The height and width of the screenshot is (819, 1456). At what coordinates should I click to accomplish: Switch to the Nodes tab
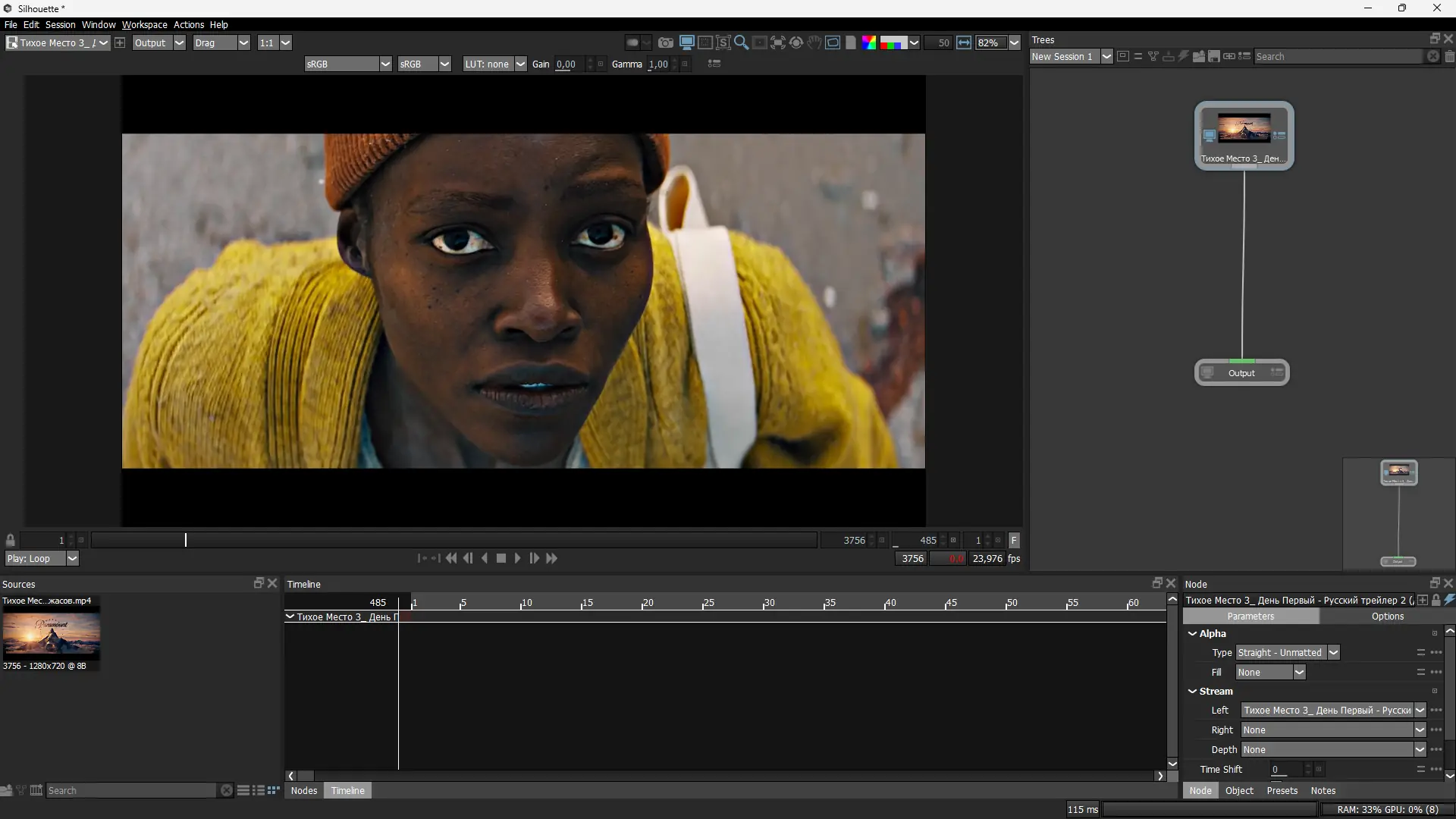tap(304, 791)
